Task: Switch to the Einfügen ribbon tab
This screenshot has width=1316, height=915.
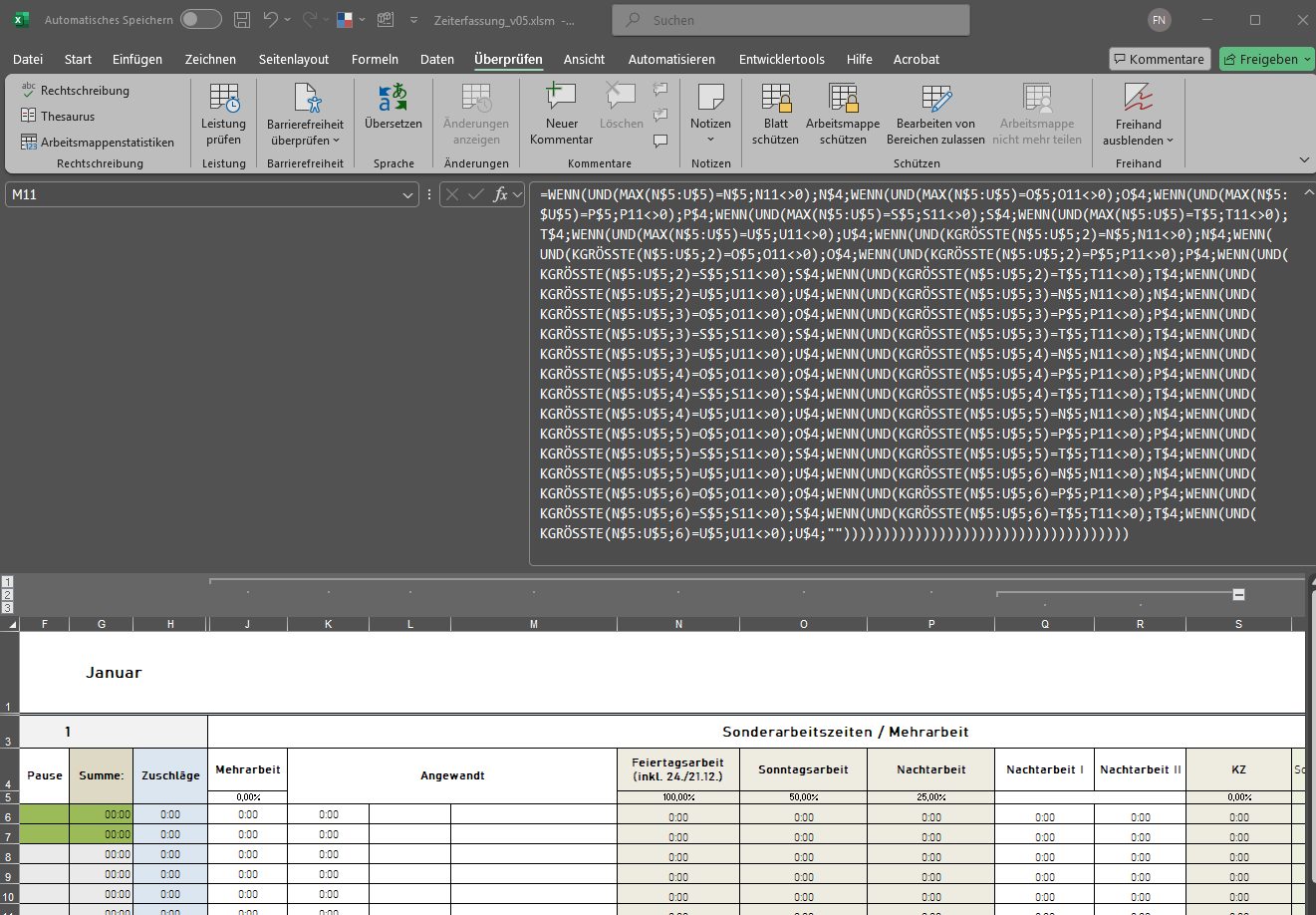Action: pyautogui.click(x=137, y=60)
